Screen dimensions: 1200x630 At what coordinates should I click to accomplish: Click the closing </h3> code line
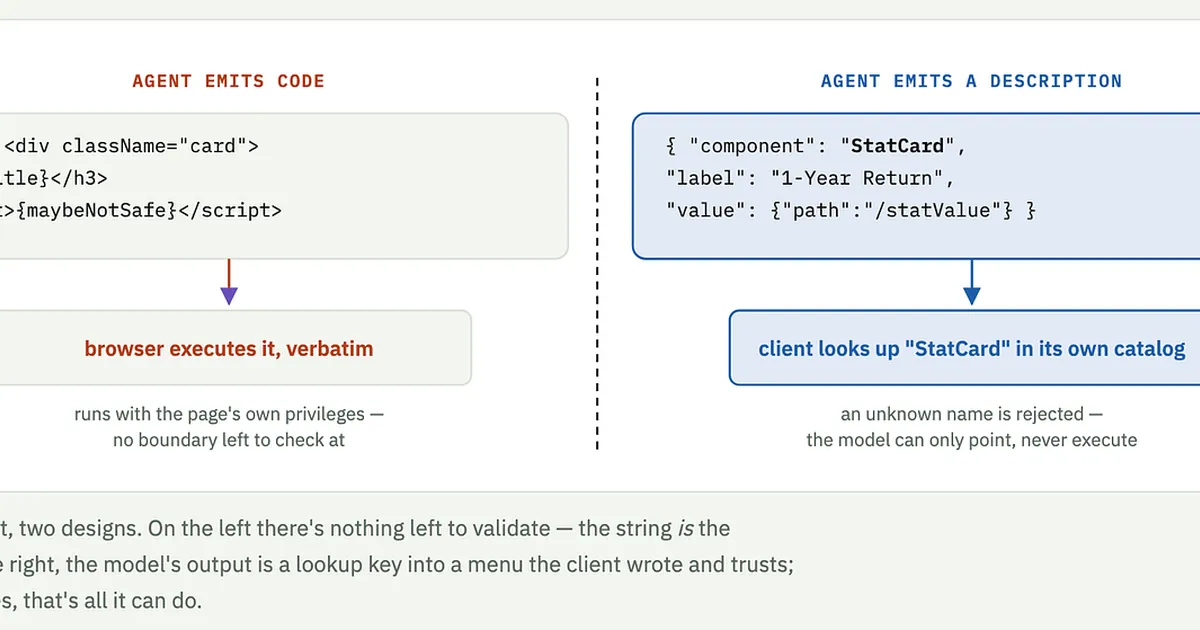pyautogui.click(x=54, y=178)
